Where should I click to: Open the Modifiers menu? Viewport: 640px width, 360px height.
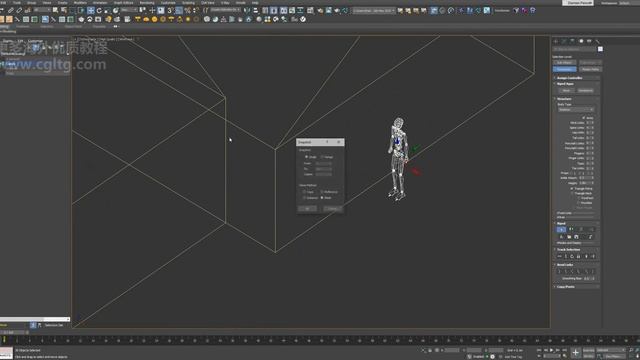(80, 2)
